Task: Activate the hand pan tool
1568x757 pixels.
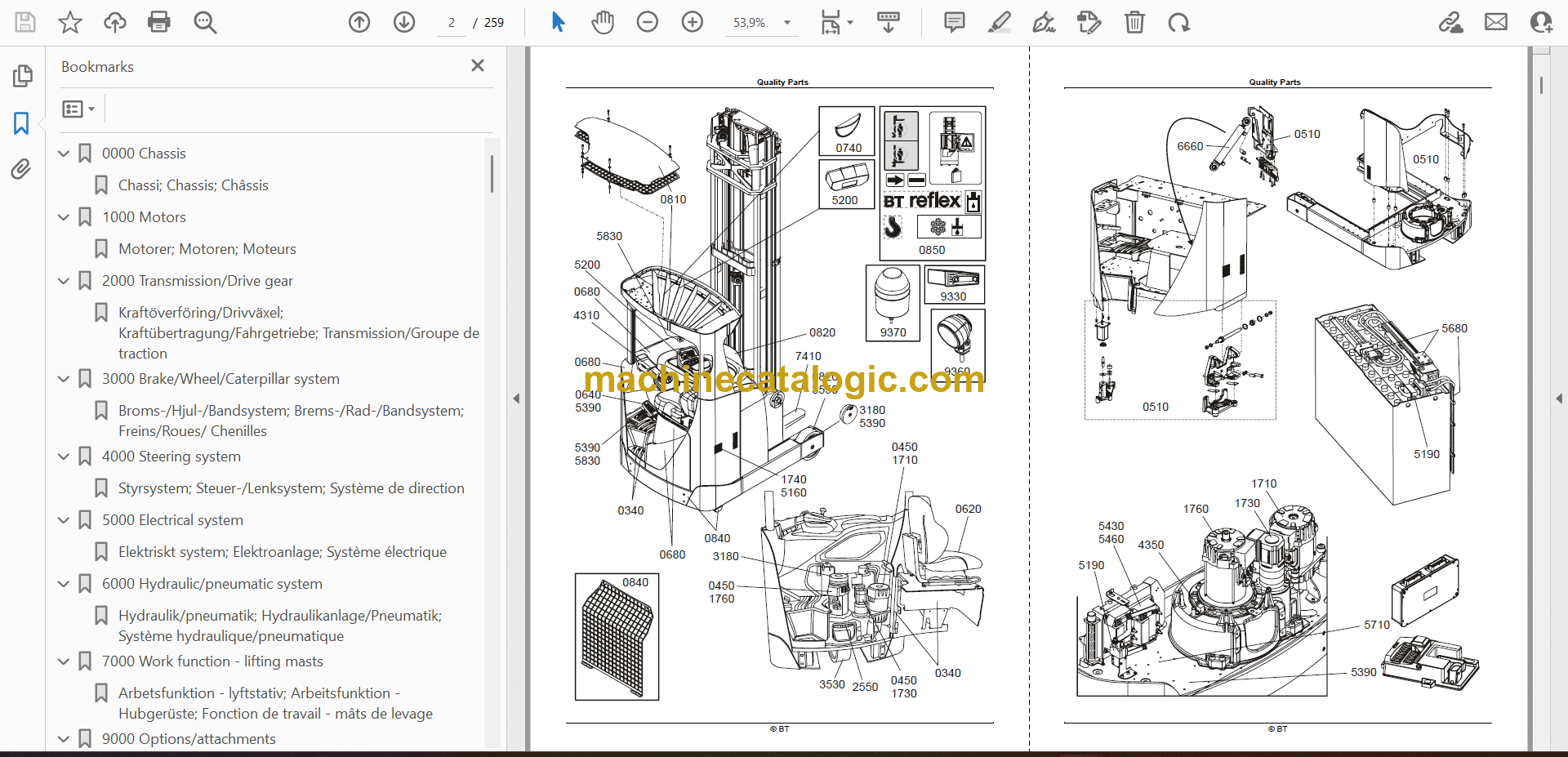Action: tap(603, 22)
